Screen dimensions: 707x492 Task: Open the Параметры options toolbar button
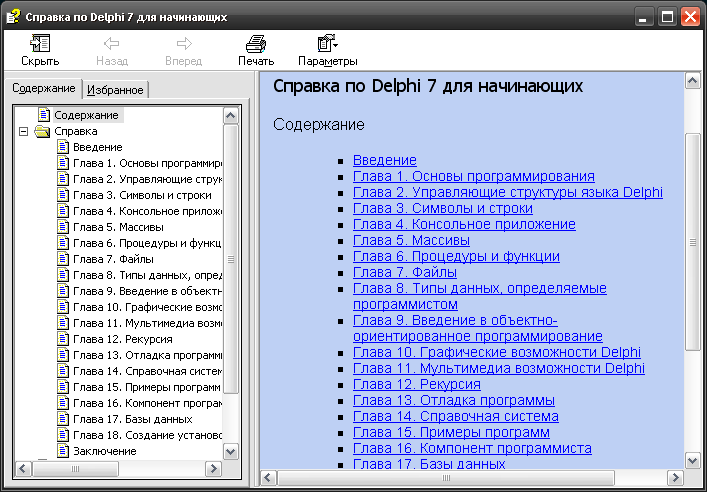pos(327,43)
